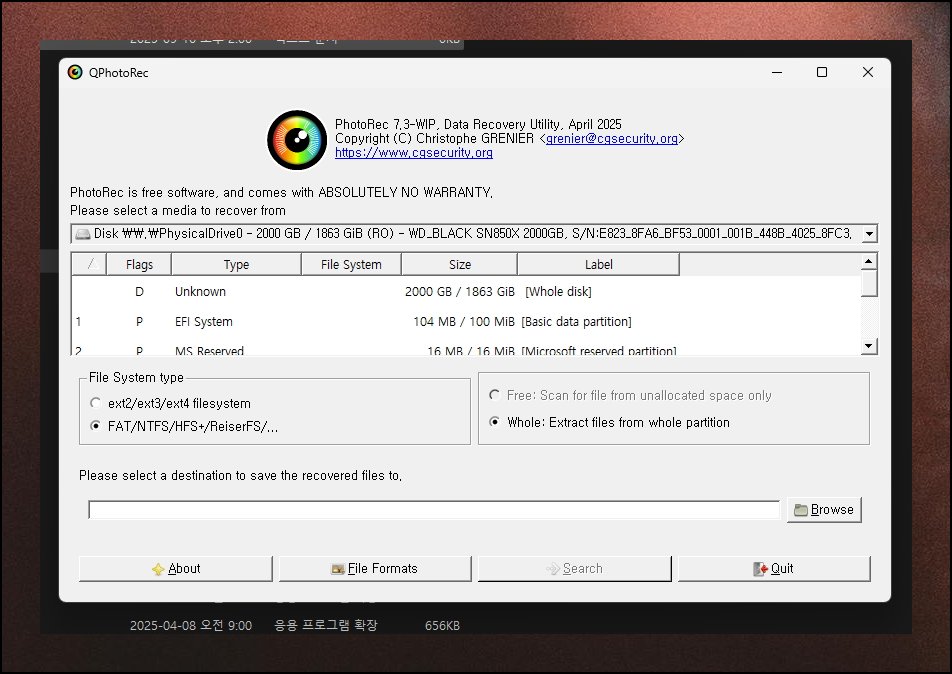Click the Search button
The image size is (952, 674).
click(x=574, y=569)
